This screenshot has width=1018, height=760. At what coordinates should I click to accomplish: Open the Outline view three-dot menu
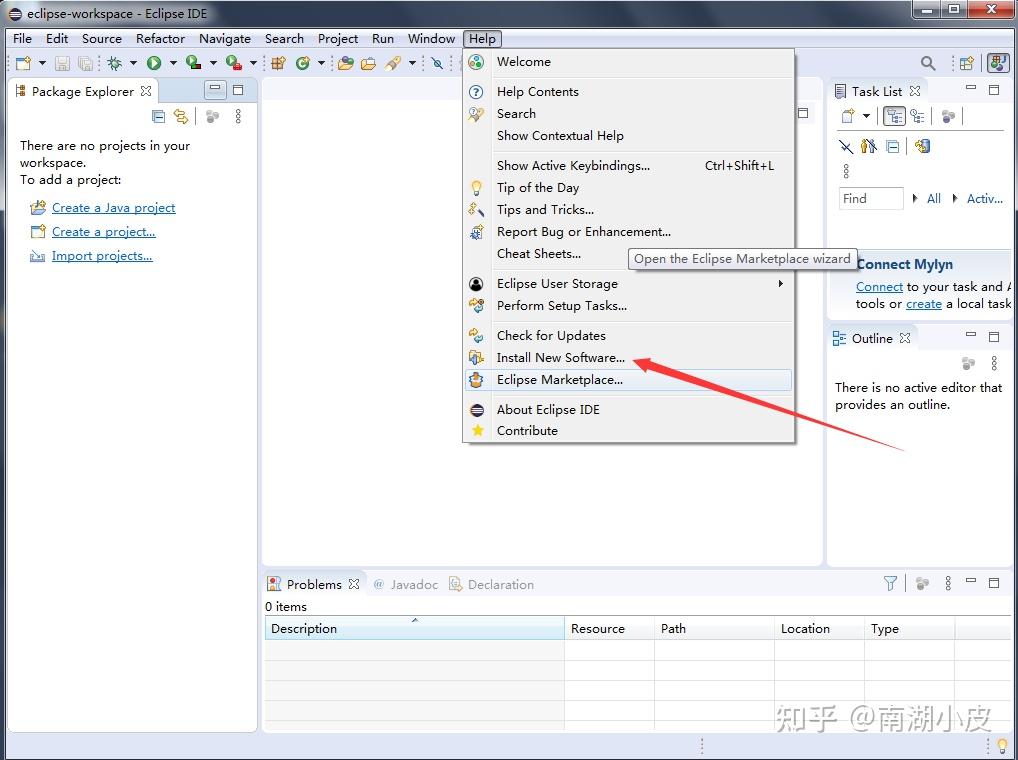[x=994, y=363]
